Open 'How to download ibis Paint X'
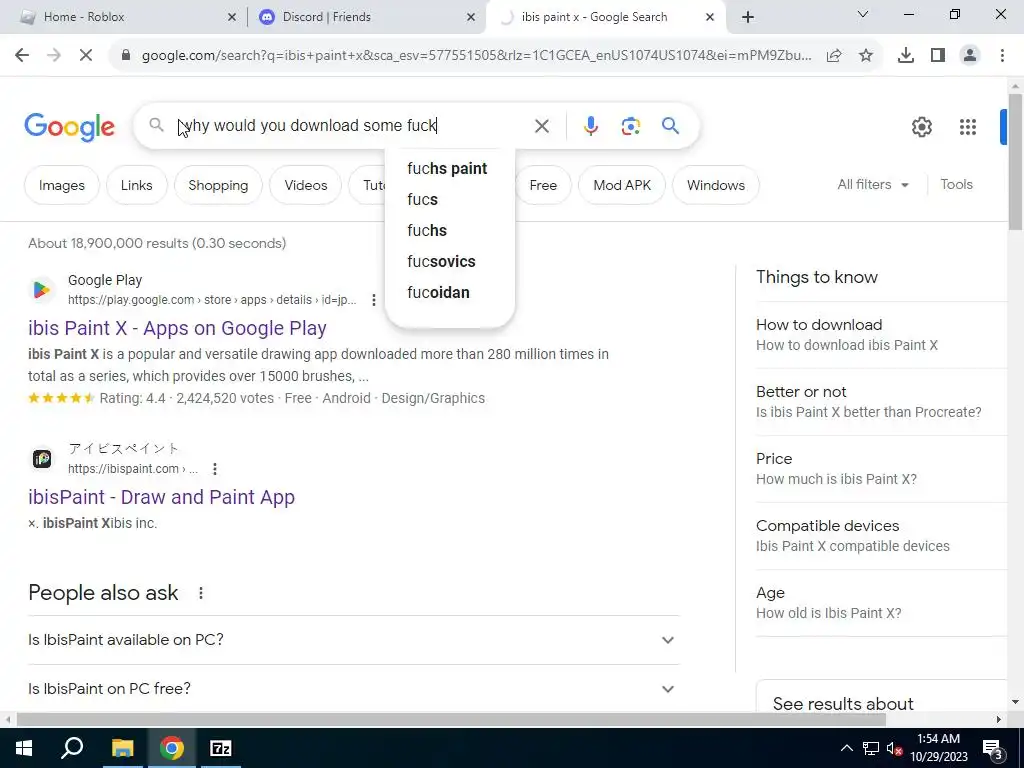1024x768 pixels. point(846,345)
